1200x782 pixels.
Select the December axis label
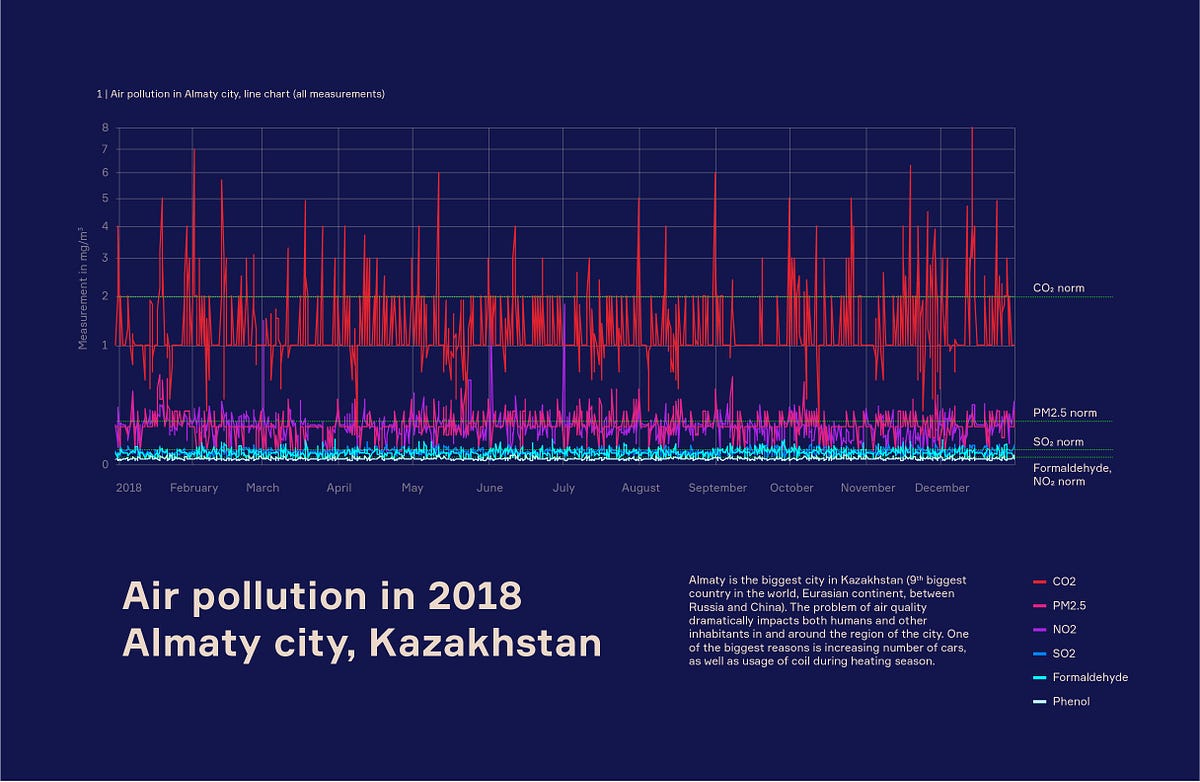[942, 488]
